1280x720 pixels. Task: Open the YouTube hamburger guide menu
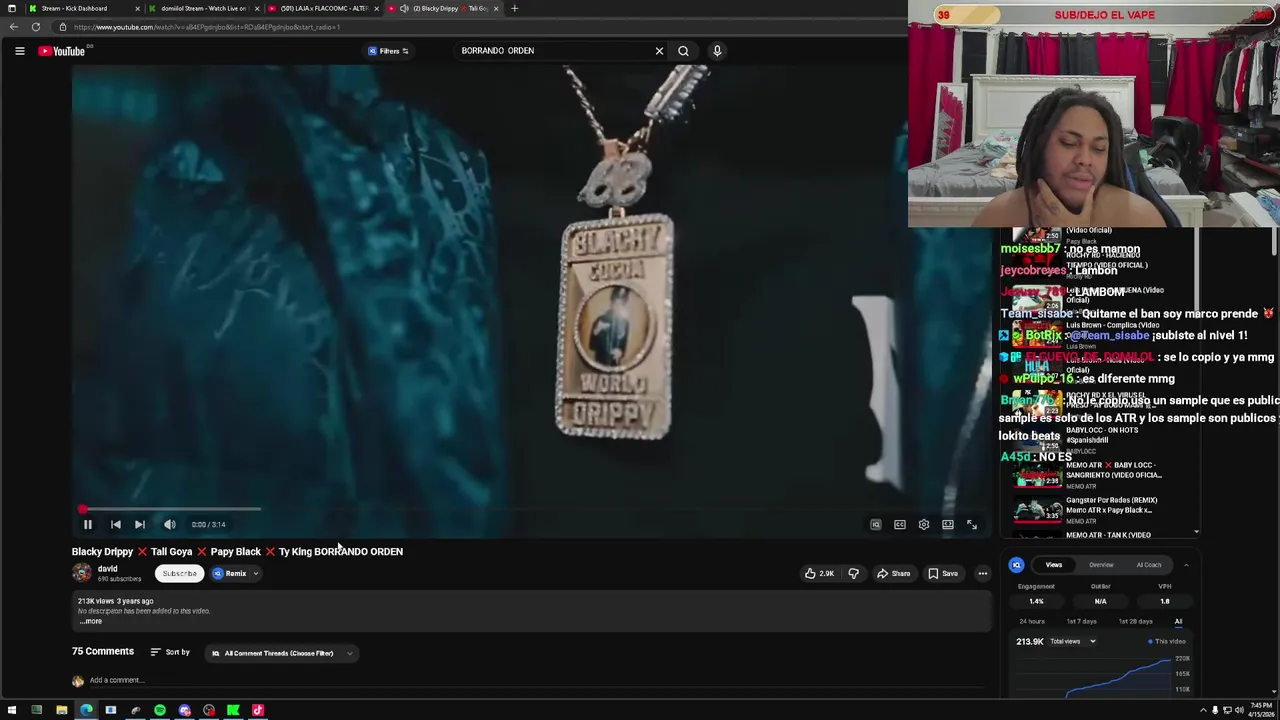point(19,51)
